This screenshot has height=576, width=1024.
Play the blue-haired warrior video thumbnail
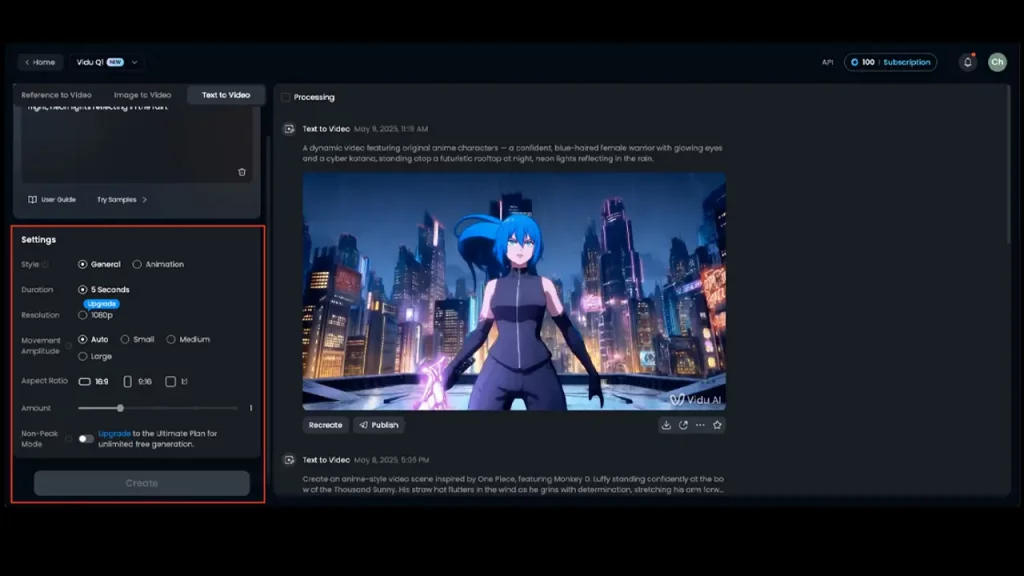[x=514, y=291]
